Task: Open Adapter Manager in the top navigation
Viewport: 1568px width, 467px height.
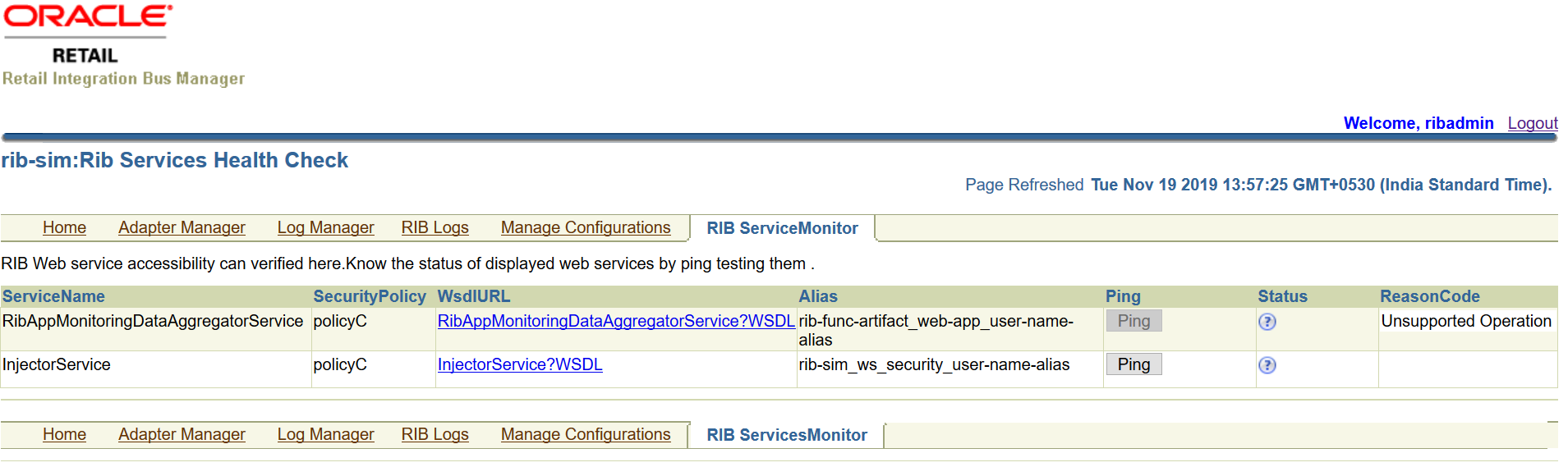Action: (182, 227)
